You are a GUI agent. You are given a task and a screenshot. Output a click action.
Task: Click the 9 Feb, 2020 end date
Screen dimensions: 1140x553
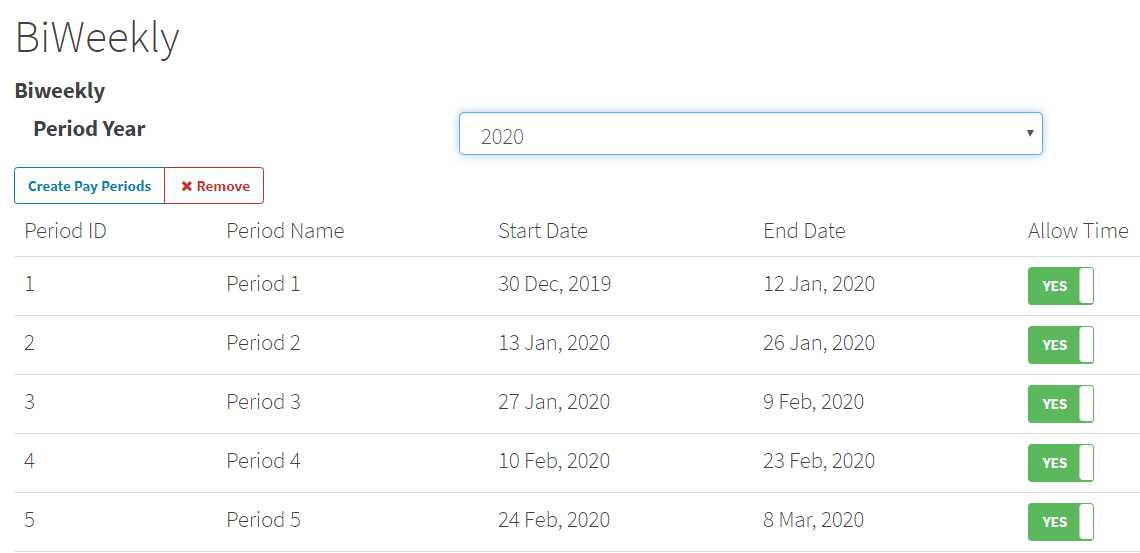(x=813, y=402)
